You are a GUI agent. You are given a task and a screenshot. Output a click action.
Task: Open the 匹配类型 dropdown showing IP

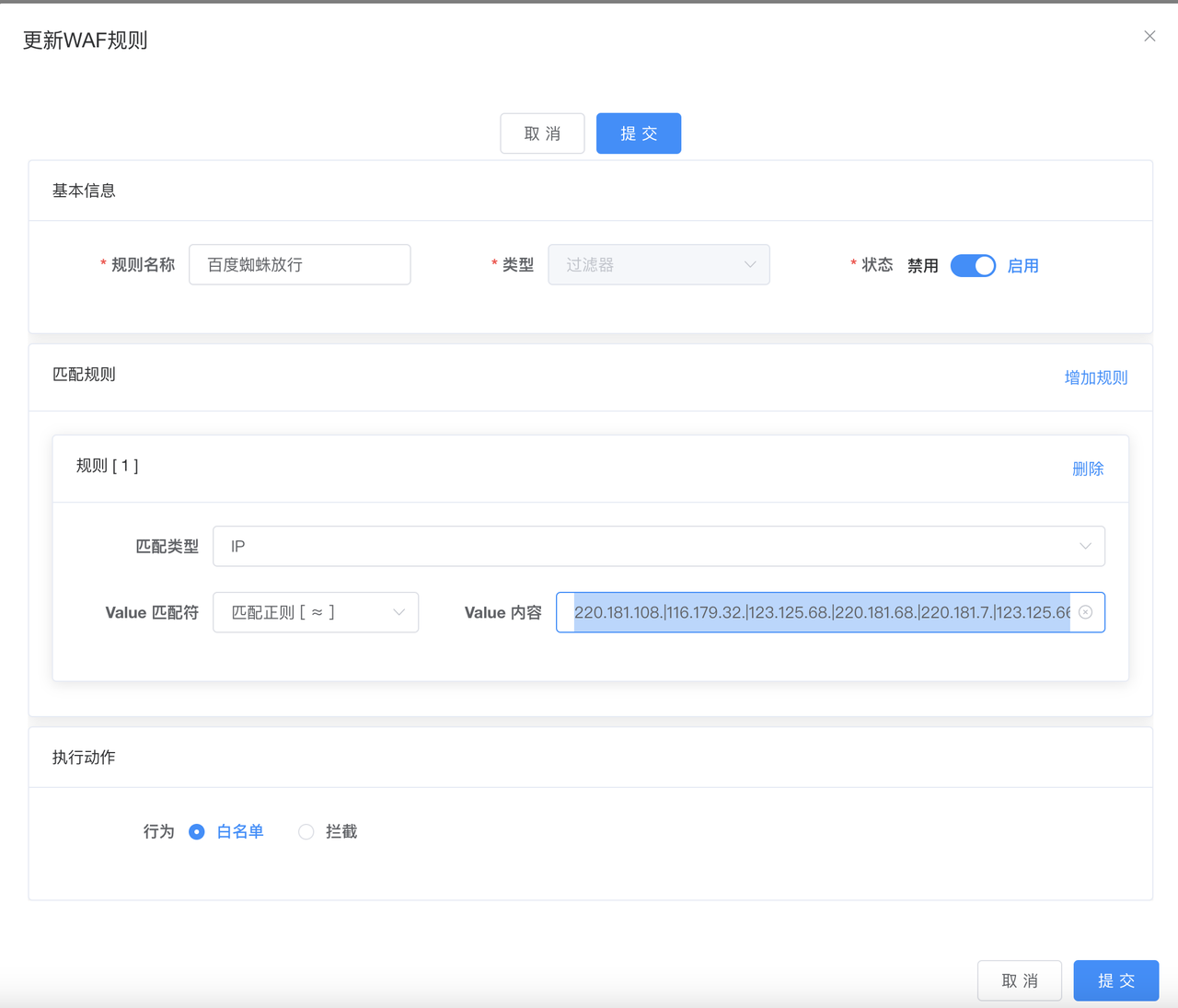[644, 547]
